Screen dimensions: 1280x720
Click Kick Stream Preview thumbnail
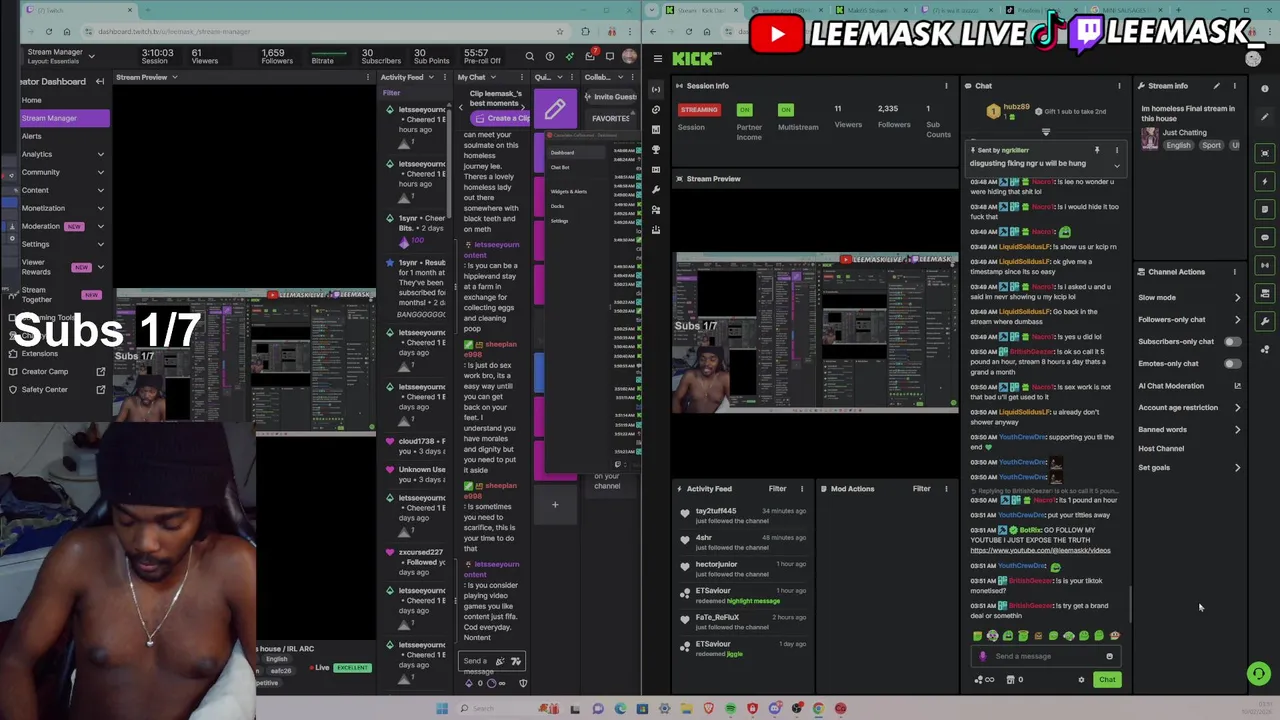(x=817, y=333)
